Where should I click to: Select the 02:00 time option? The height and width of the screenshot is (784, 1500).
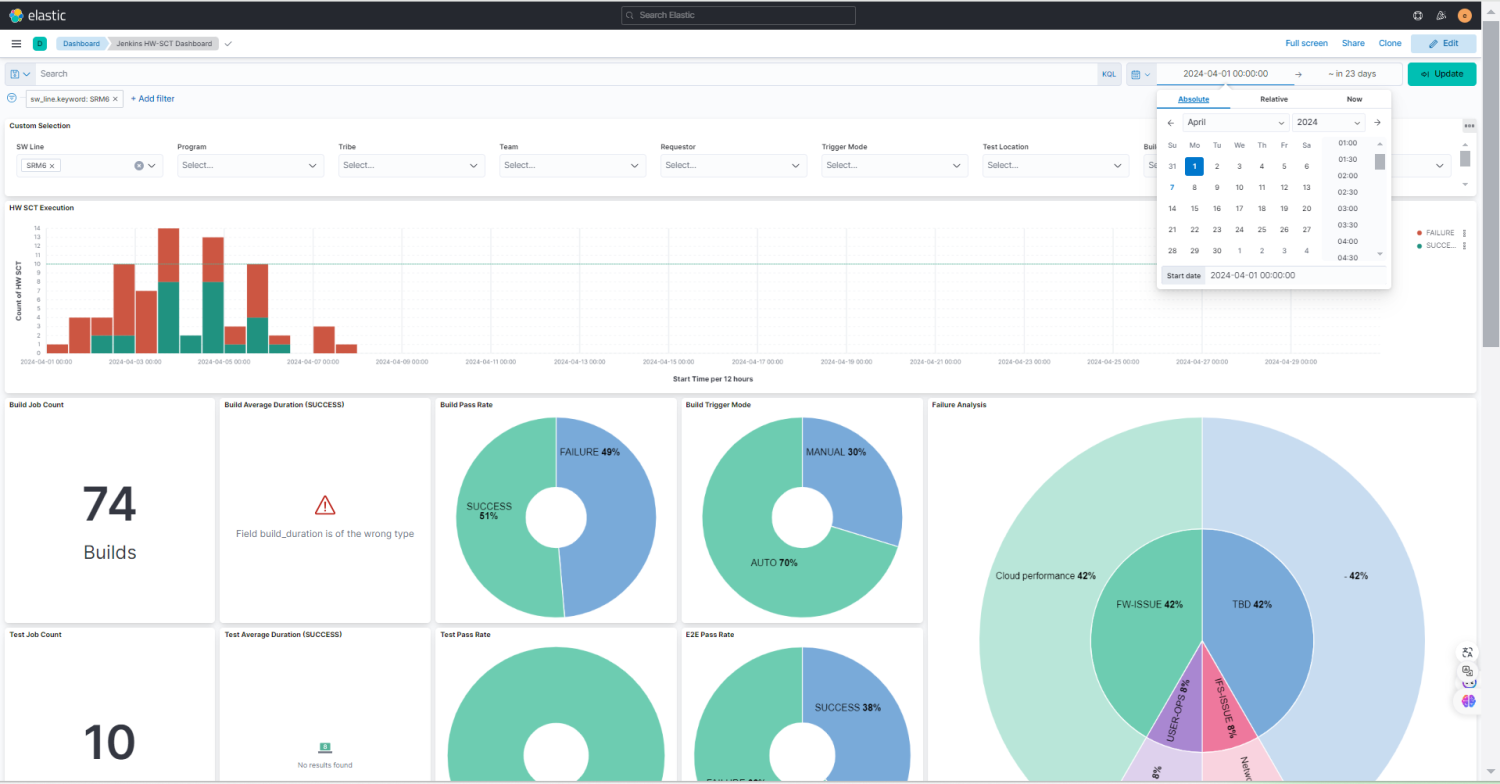[x=1347, y=175]
